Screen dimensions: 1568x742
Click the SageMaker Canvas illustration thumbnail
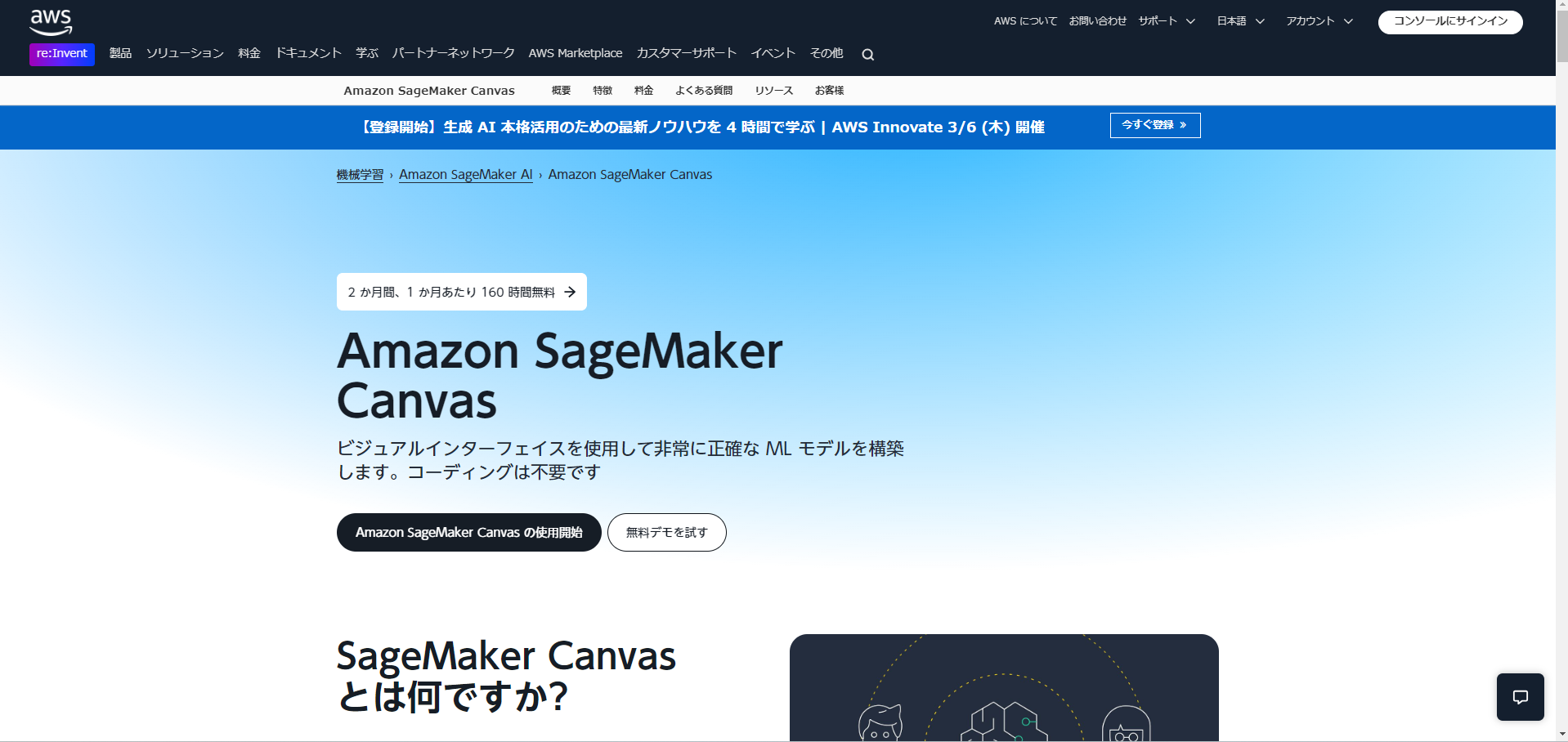[x=1004, y=688]
